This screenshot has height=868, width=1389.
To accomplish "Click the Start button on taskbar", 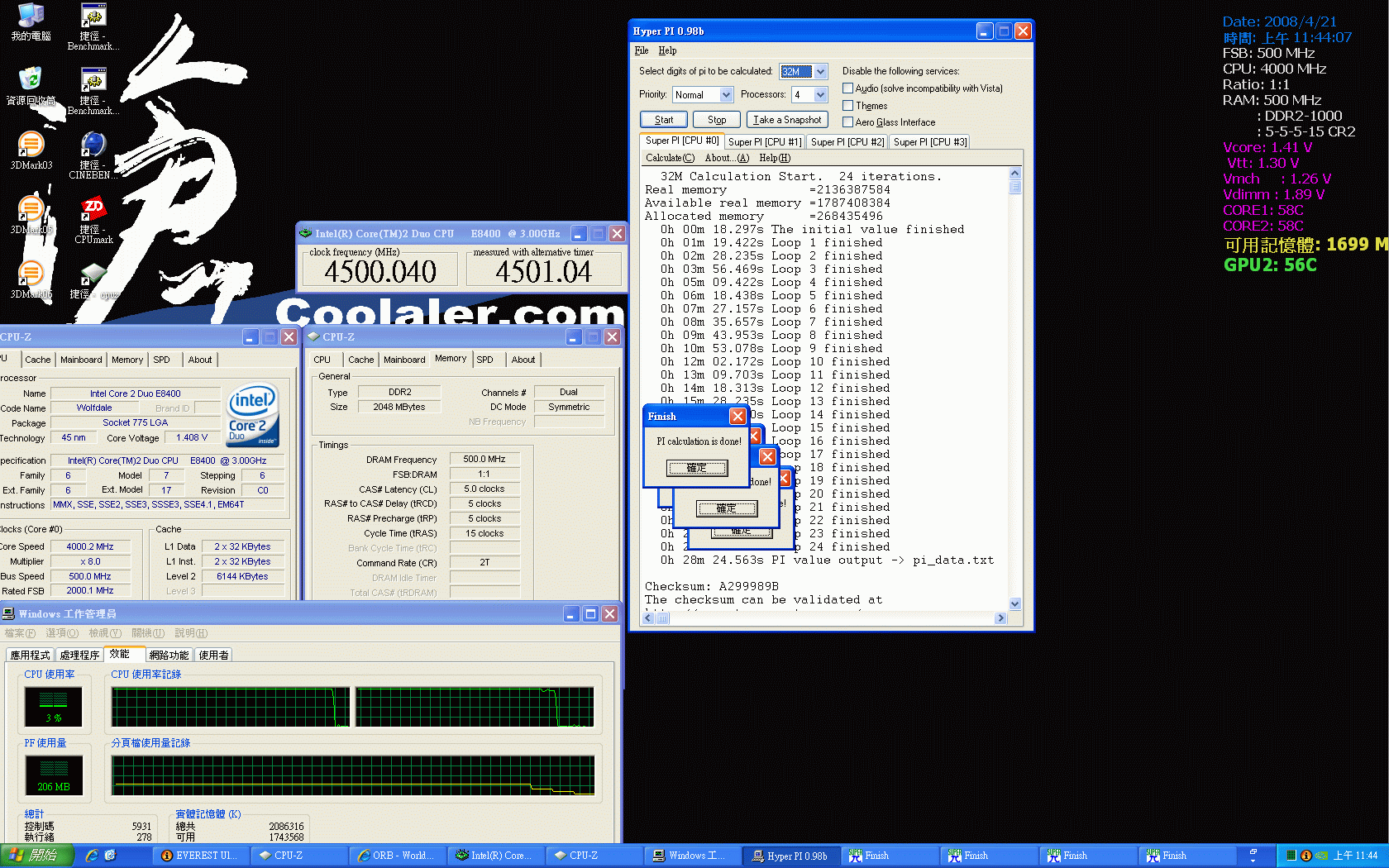I will [x=37, y=856].
